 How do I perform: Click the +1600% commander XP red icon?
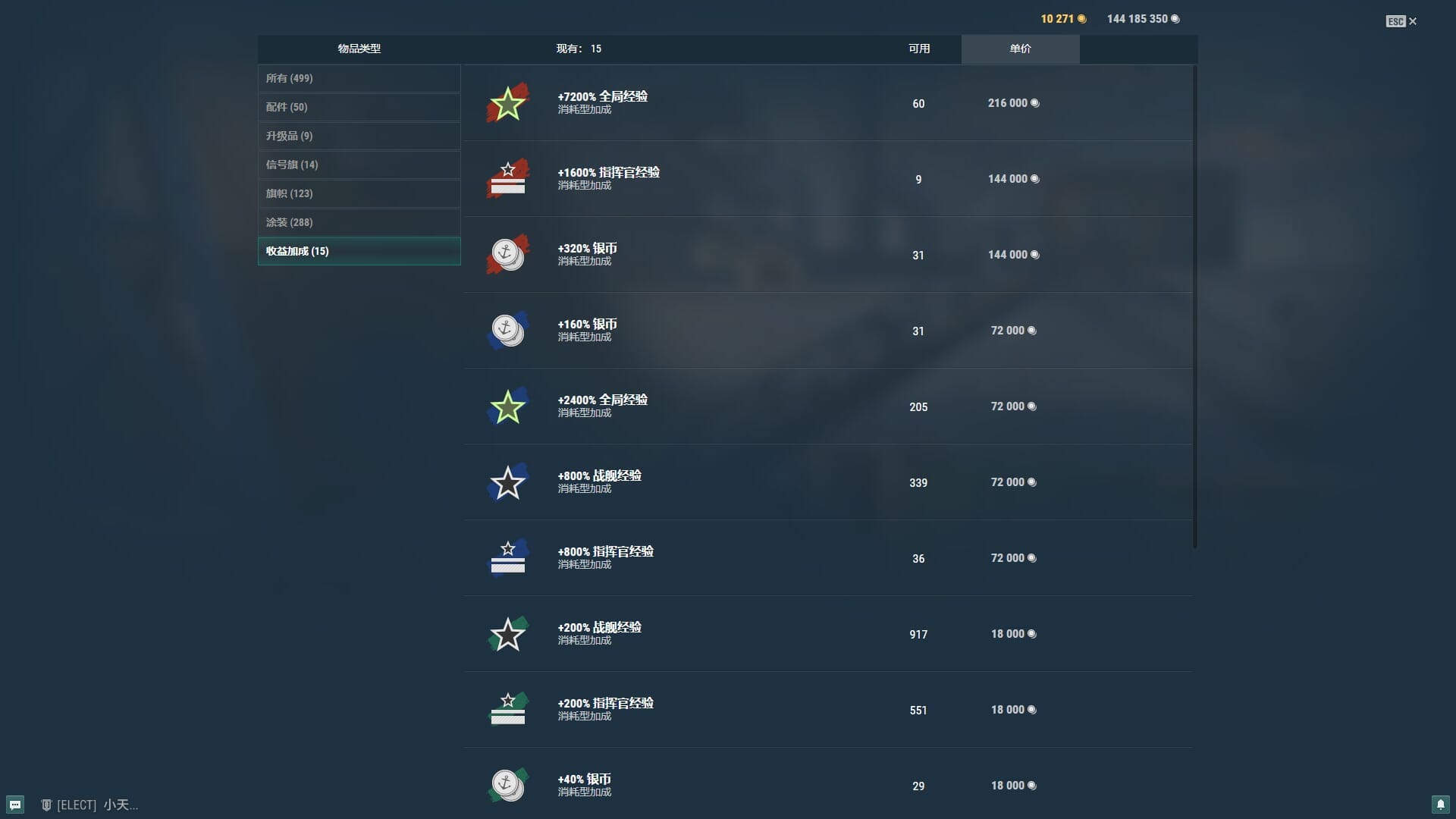507,179
